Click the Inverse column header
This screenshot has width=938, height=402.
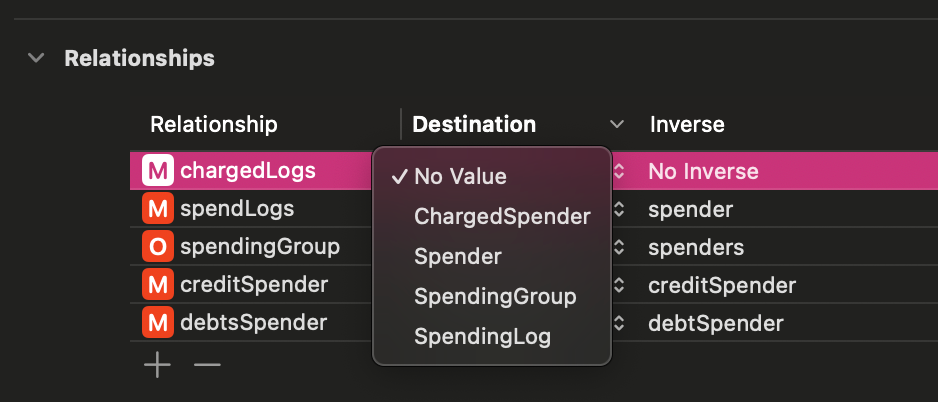687,125
